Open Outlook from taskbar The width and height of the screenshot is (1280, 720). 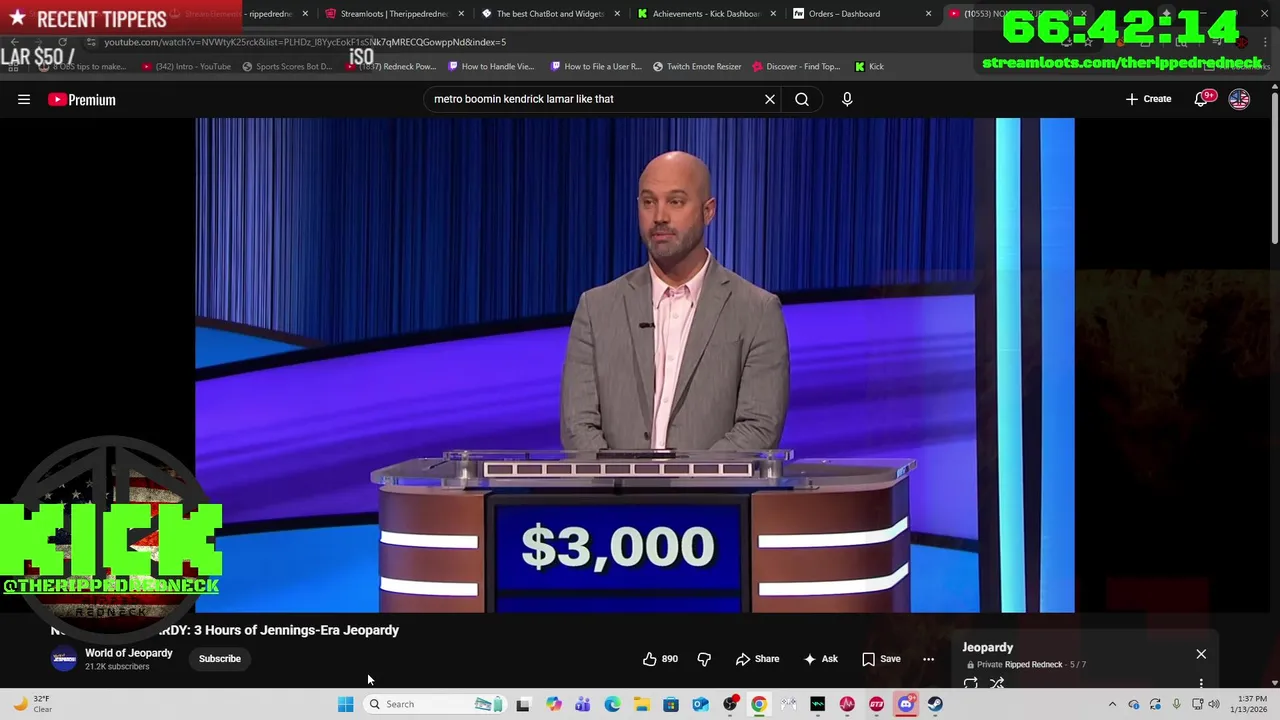tap(700, 704)
